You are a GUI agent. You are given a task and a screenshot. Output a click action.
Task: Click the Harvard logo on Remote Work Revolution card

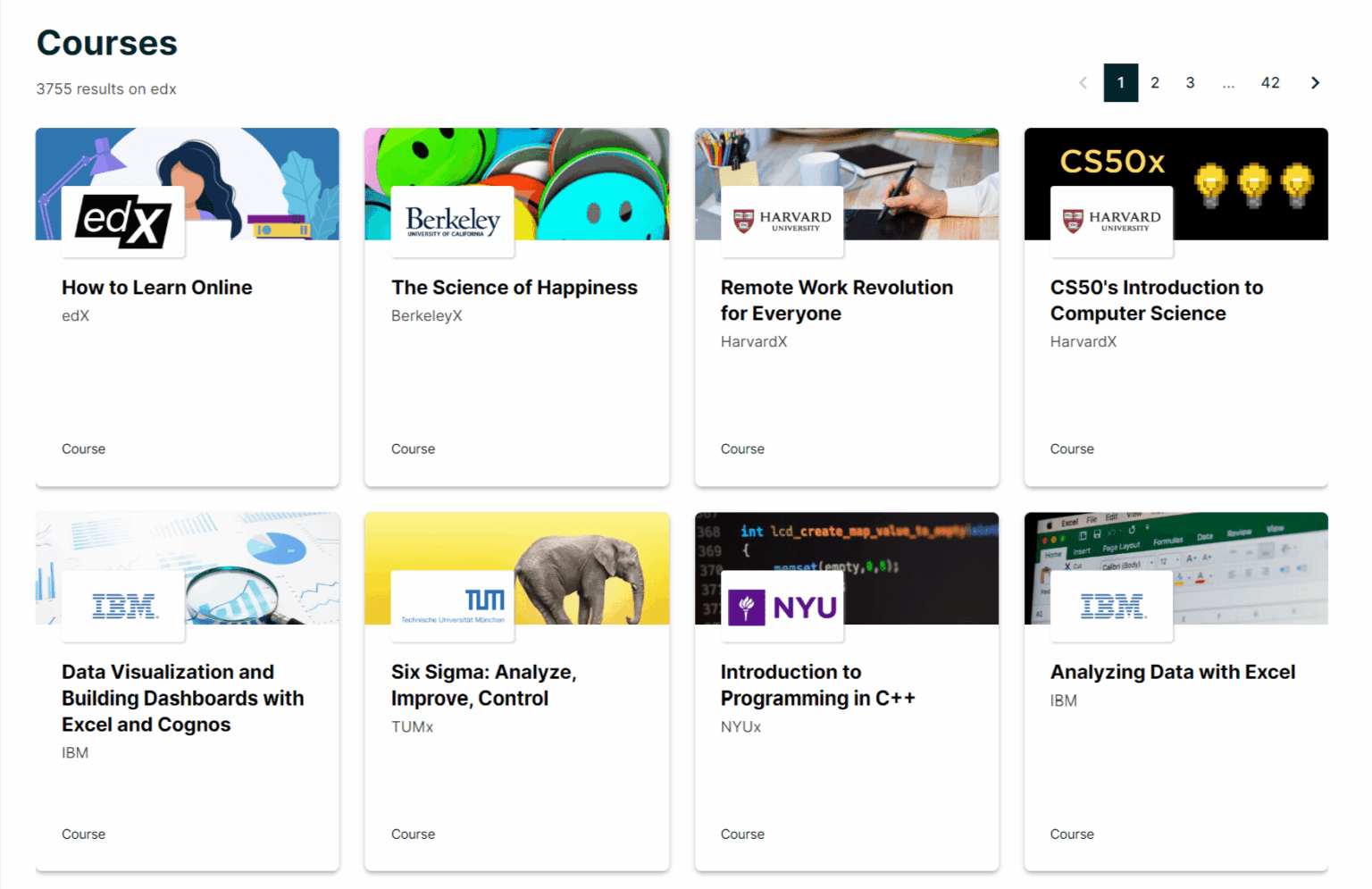pos(782,222)
